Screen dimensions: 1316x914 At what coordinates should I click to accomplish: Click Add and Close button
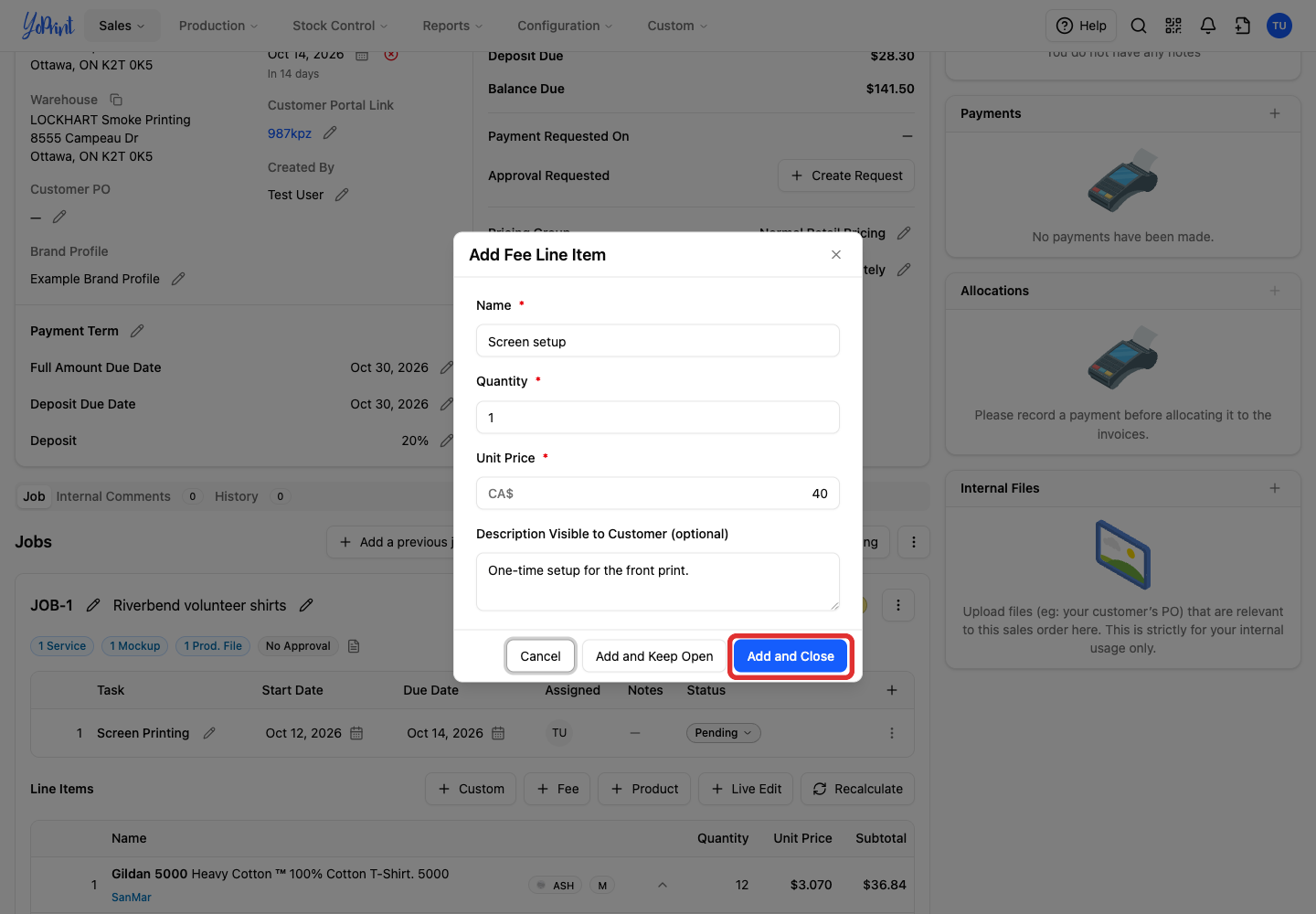pos(791,656)
